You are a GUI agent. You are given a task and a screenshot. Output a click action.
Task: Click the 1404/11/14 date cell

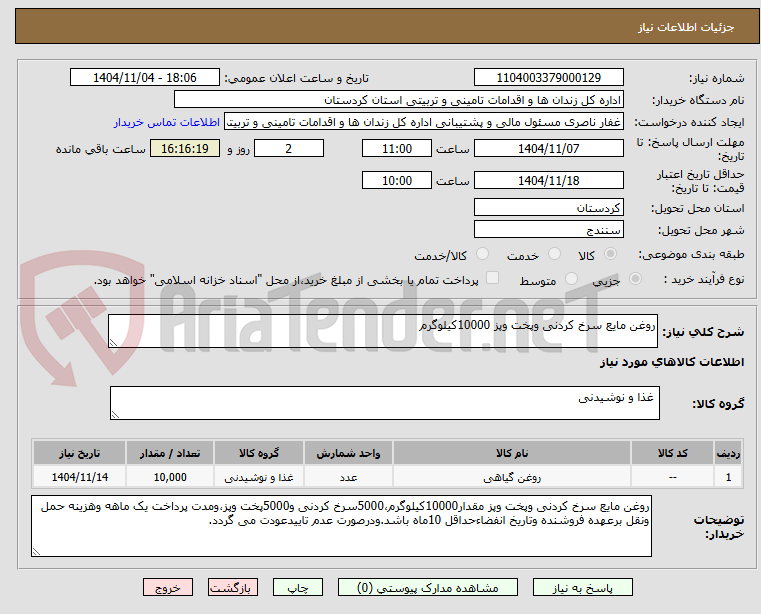click(80, 477)
